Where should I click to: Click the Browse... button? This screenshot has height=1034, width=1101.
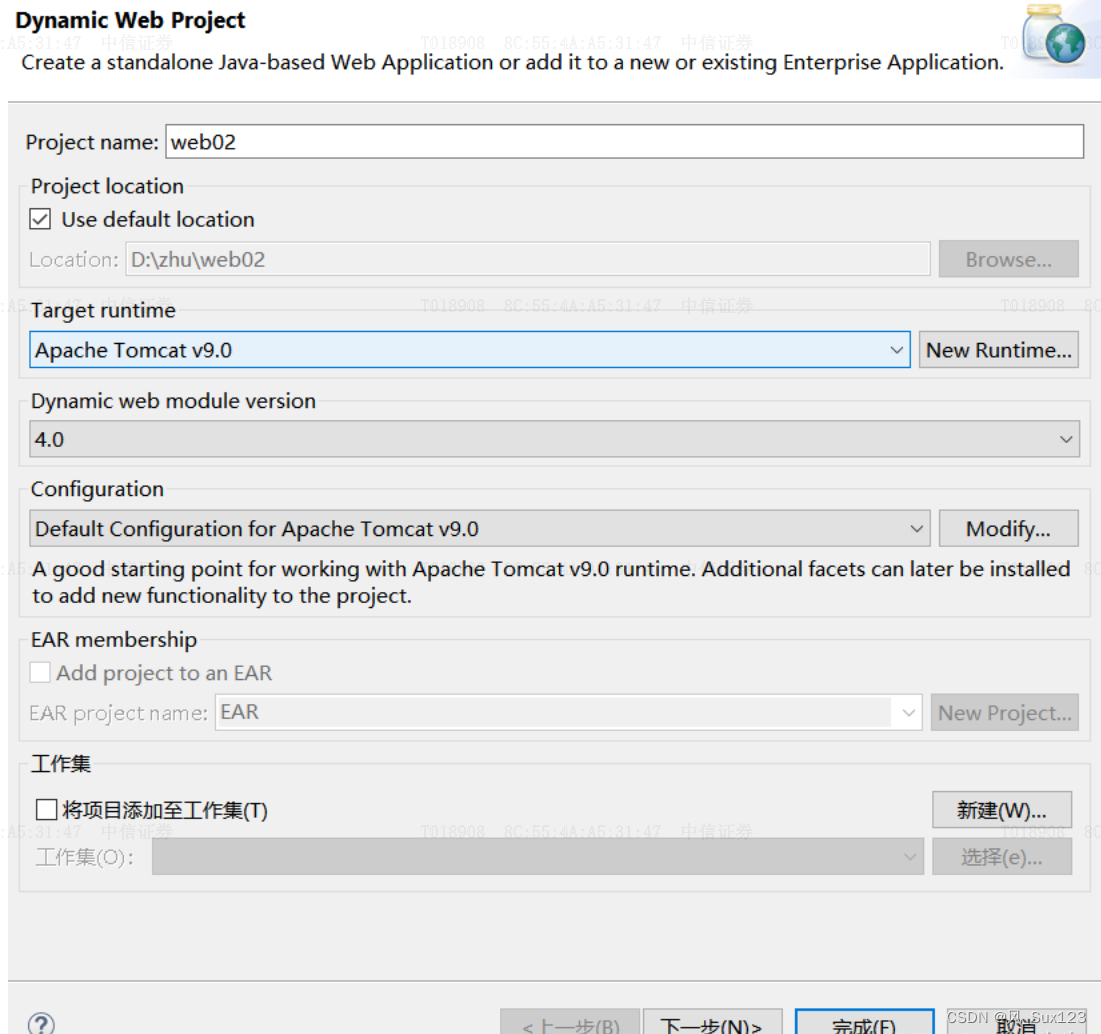(1008, 259)
